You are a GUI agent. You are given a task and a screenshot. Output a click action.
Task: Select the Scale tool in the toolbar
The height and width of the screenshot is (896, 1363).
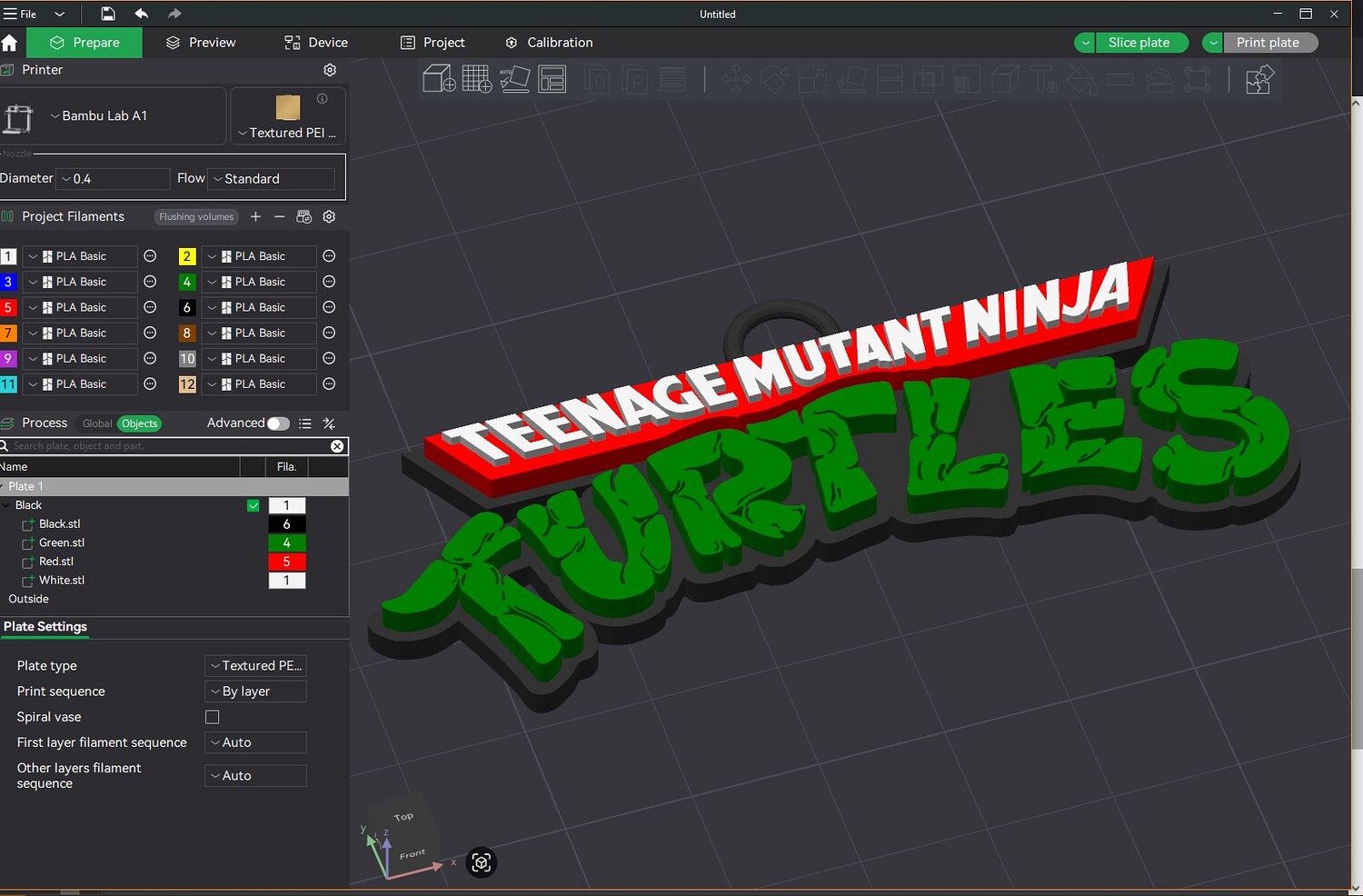click(812, 80)
